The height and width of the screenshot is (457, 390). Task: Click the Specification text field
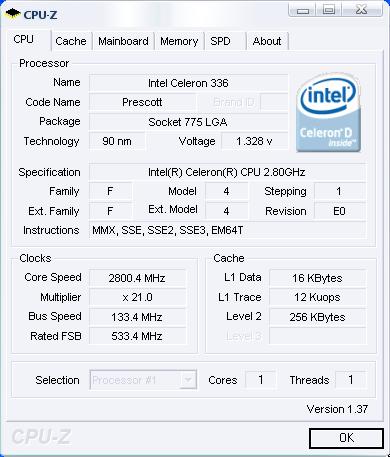click(227, 172)
